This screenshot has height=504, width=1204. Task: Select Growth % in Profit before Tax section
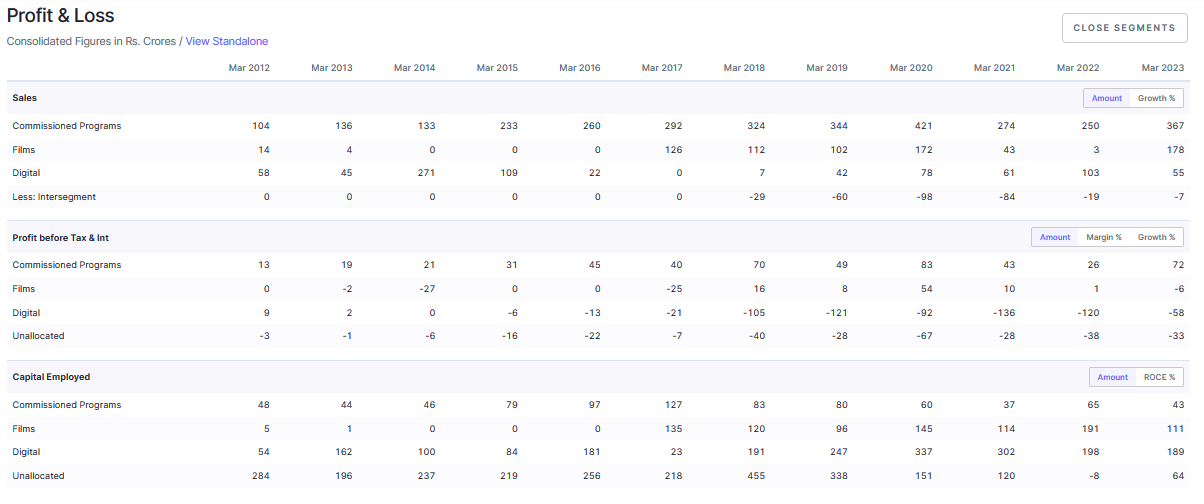(1156, 237)
